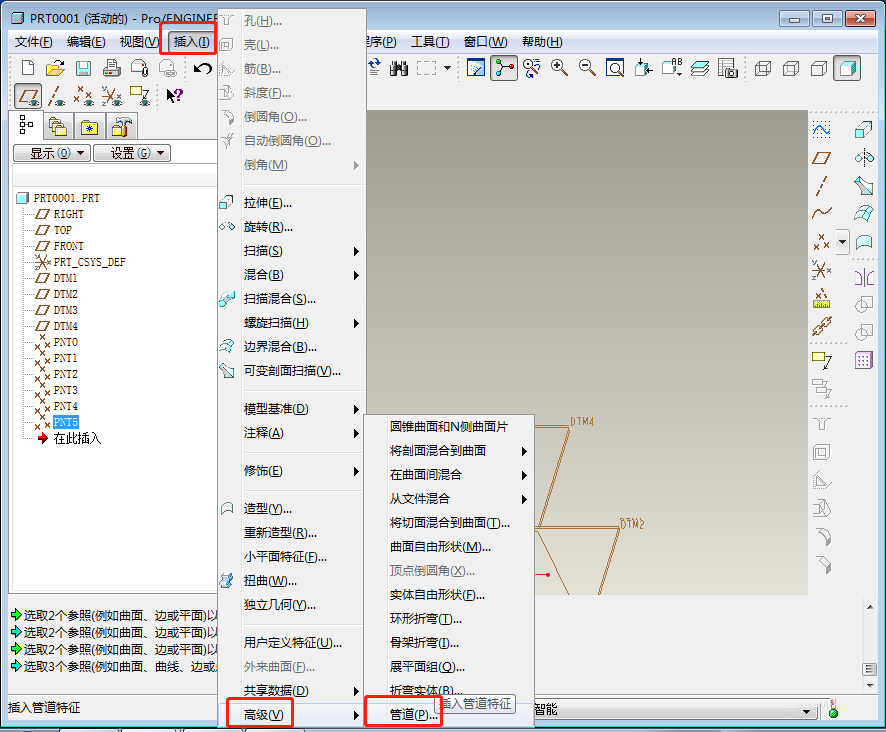Viewport: 886px width, 732px height.
Task: Click message area scrollbar up arrow
Action: [x=870, y=607]
